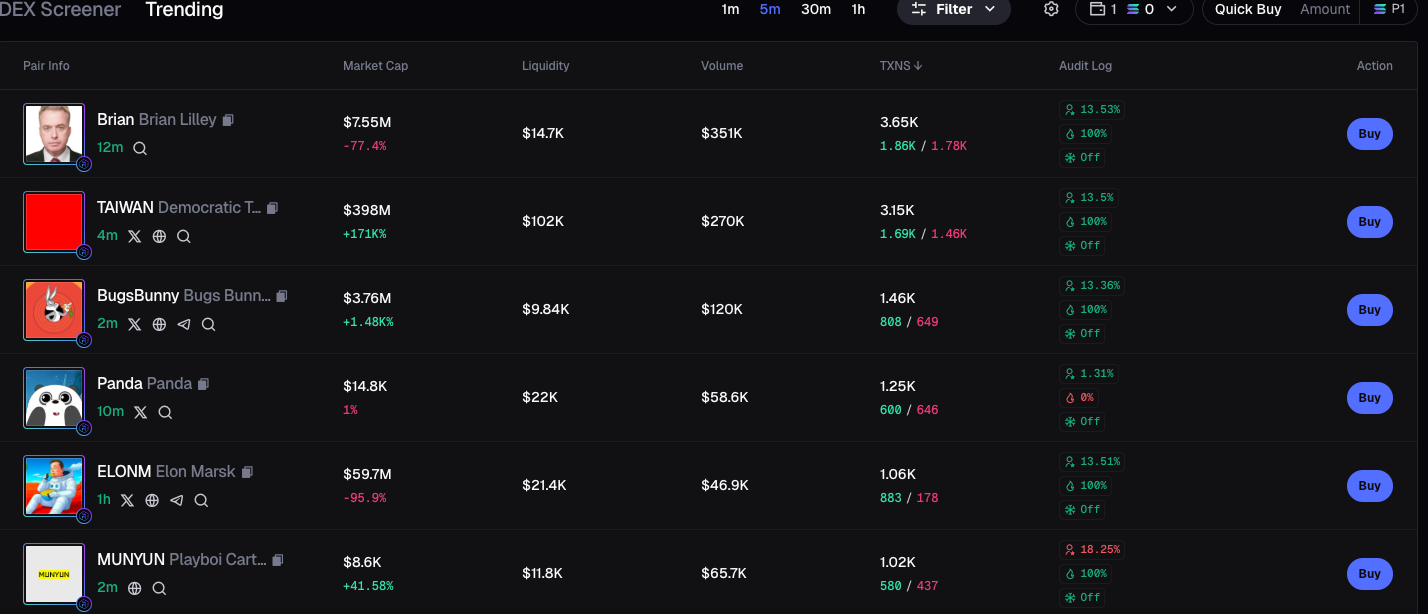Switch to the 30m timeframe

pos(816,9)
